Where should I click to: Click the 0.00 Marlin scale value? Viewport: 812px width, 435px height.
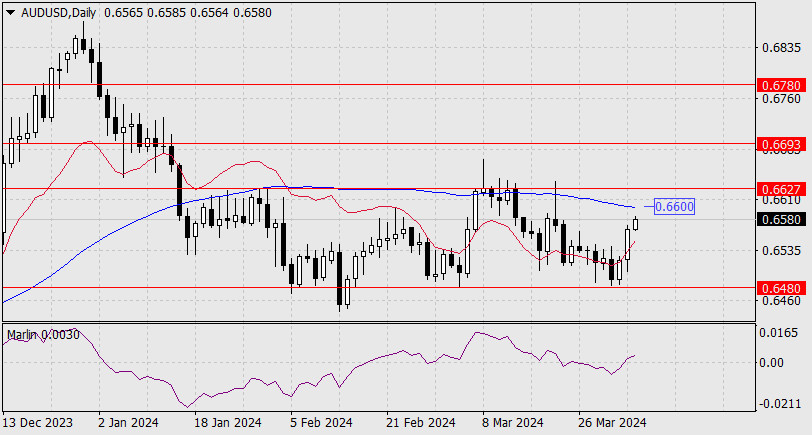pos(772,362)
